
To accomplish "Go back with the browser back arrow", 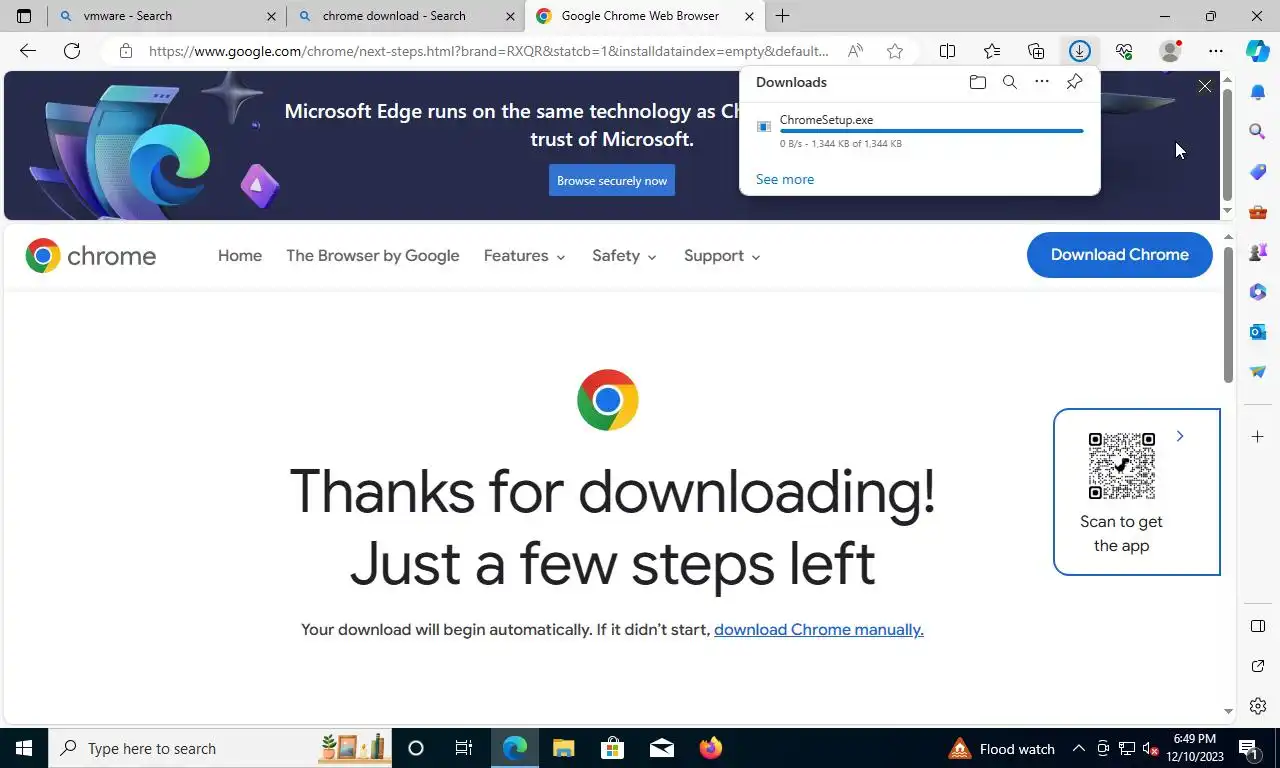I will (x=27, y=51).
